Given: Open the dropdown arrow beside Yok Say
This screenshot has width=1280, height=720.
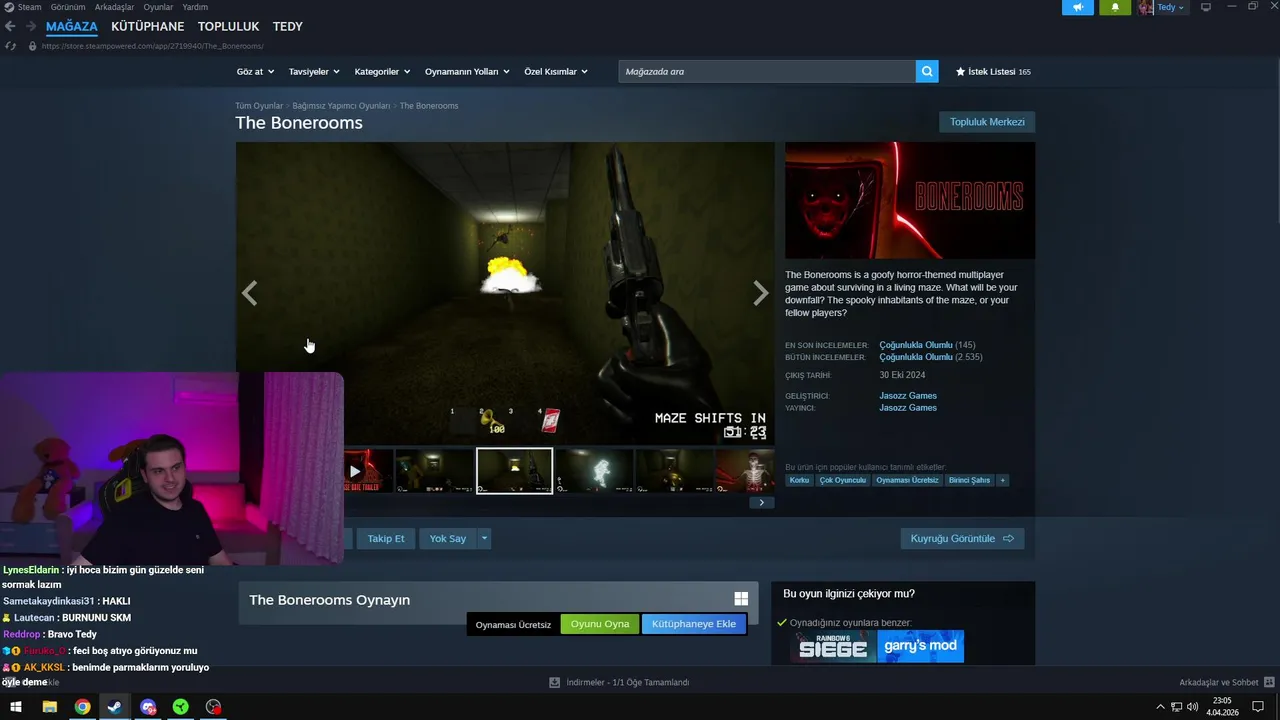Looking at the screenshot, I should pyautogui.click(x=484, y=538).
